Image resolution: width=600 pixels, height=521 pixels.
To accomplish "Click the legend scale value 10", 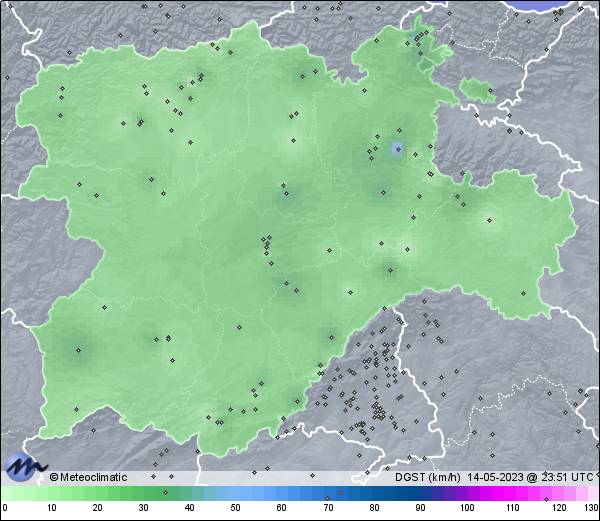I will click(52, 508).
